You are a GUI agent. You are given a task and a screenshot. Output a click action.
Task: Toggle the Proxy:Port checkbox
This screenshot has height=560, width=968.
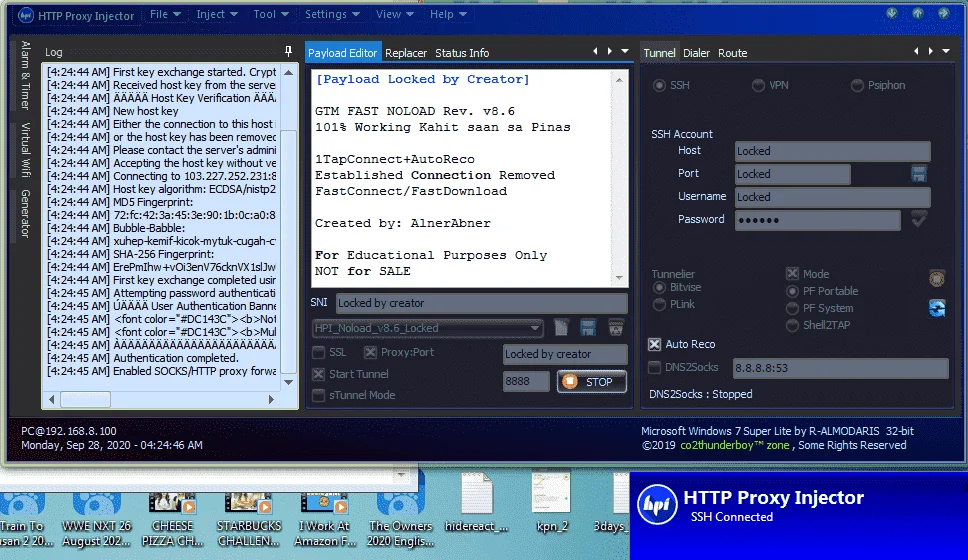pyautogui.click(x=370, y=353)
